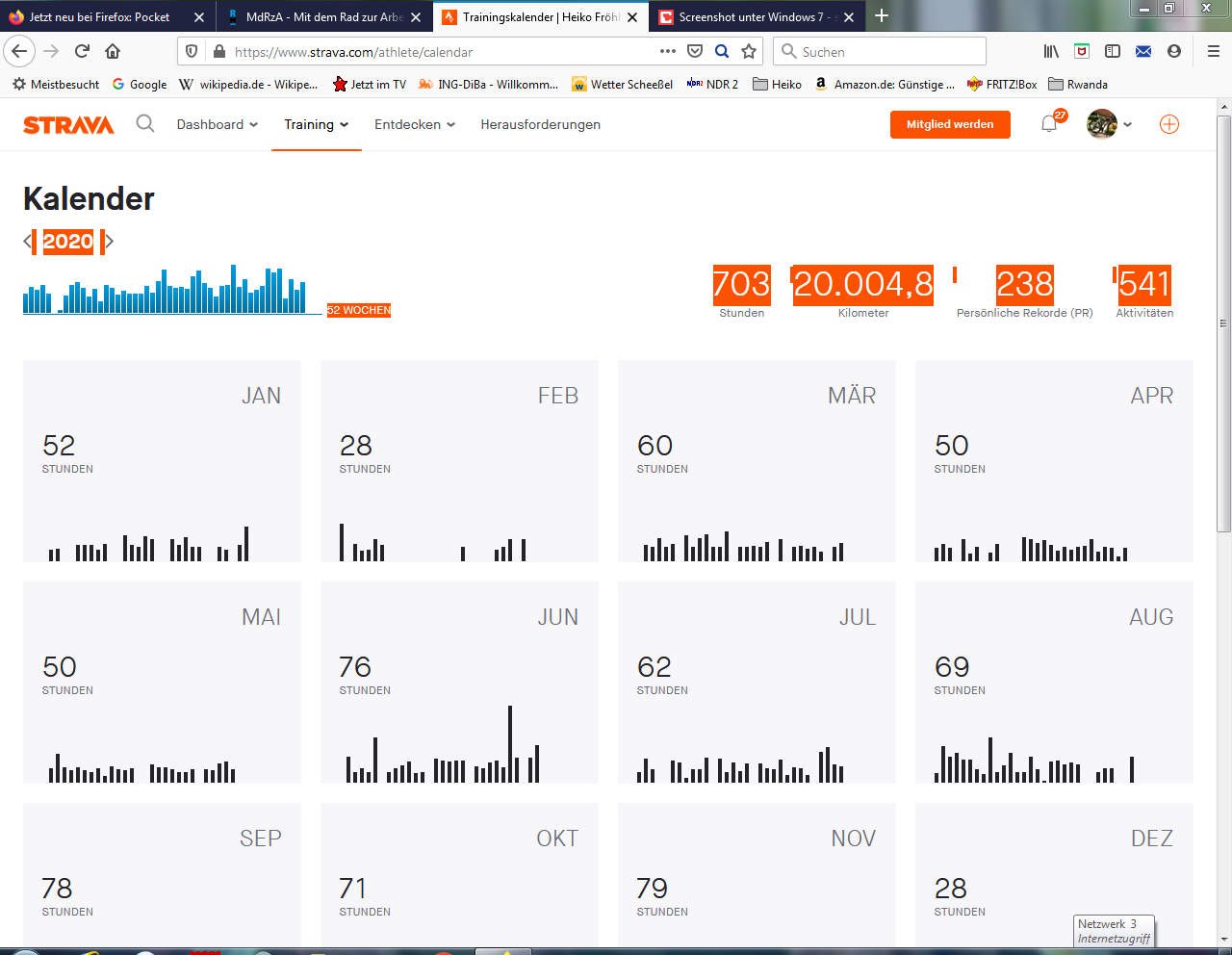
Task: Open the Entdecken dropdown
Action: pos(415,124)
